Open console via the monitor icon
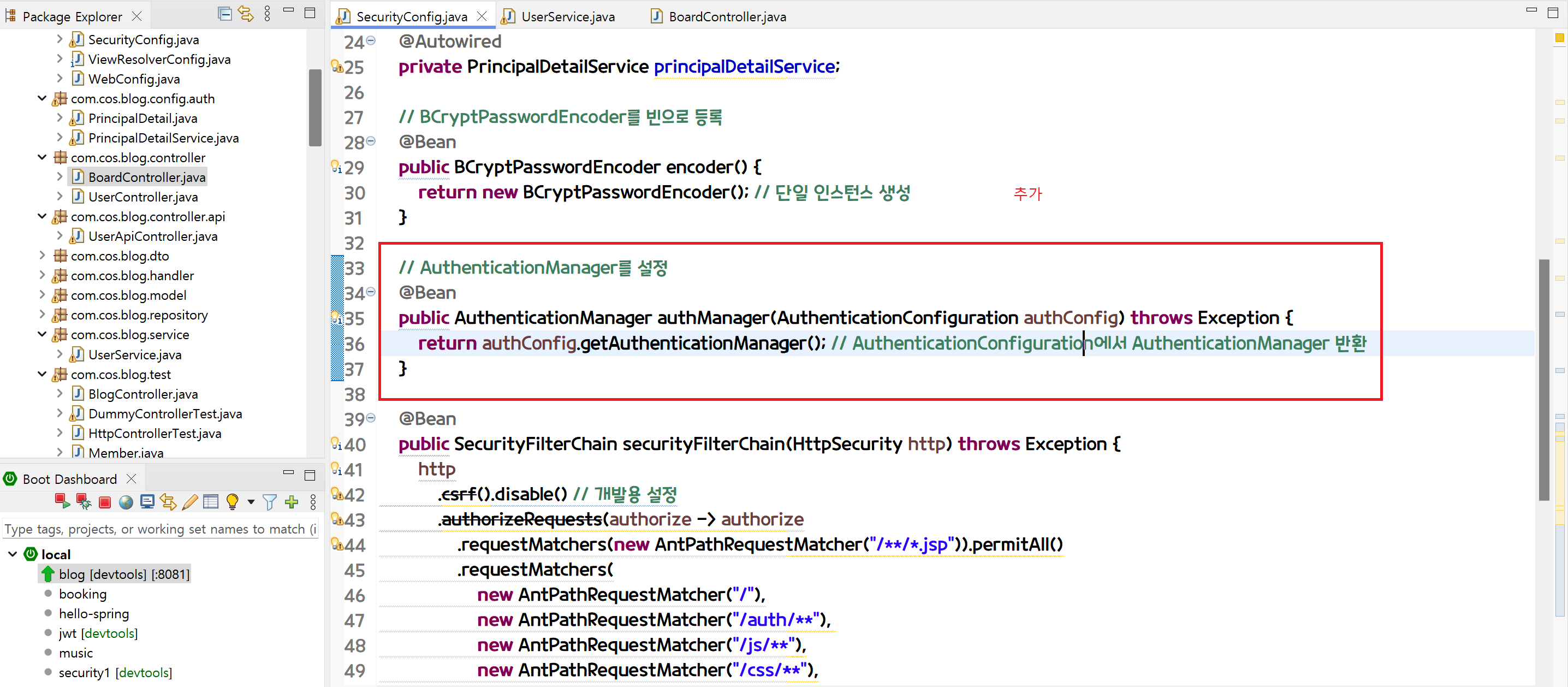This screenshot has width=1568, height=687. click(147, 501)
